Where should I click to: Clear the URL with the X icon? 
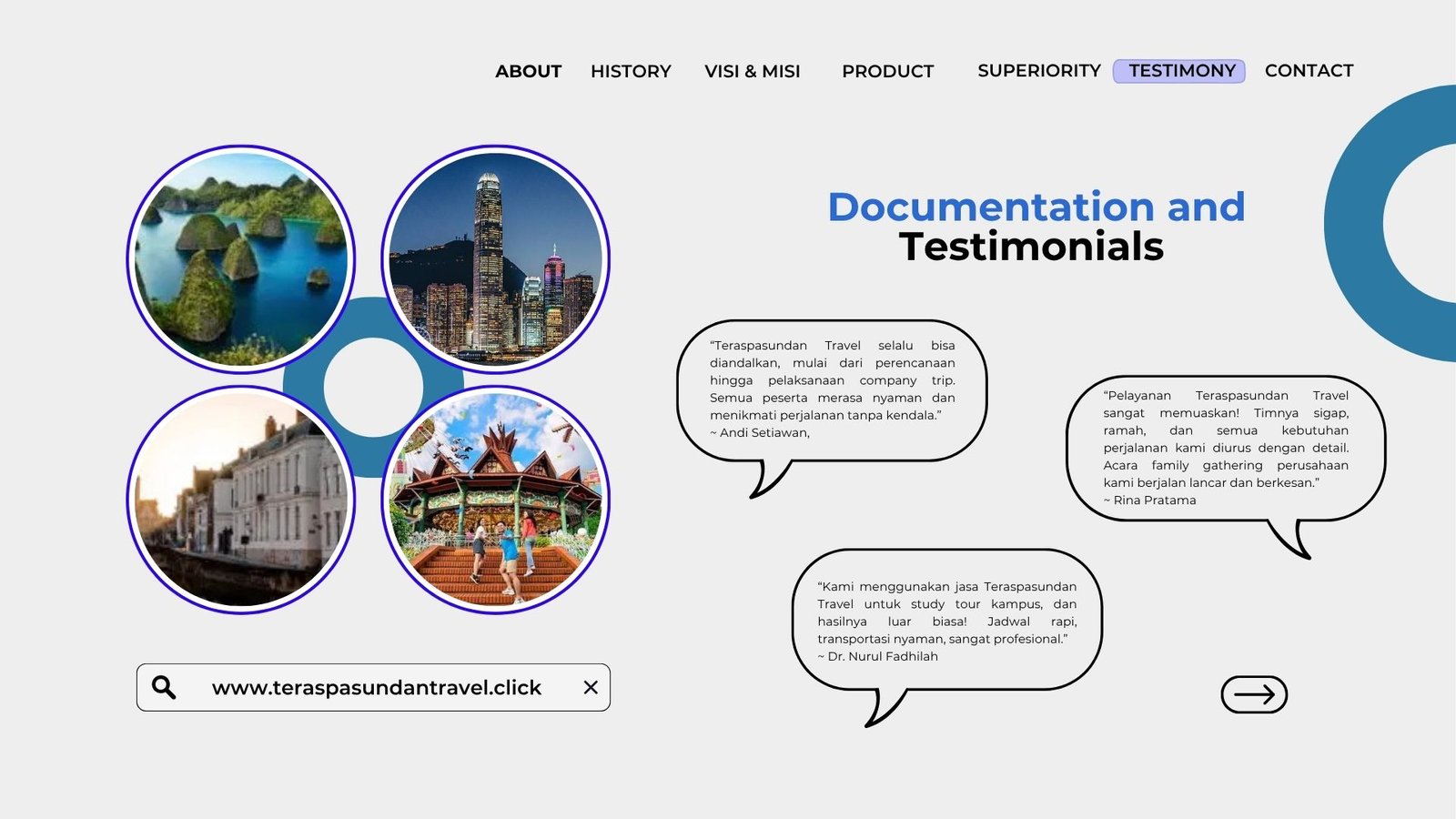point(591,688)
